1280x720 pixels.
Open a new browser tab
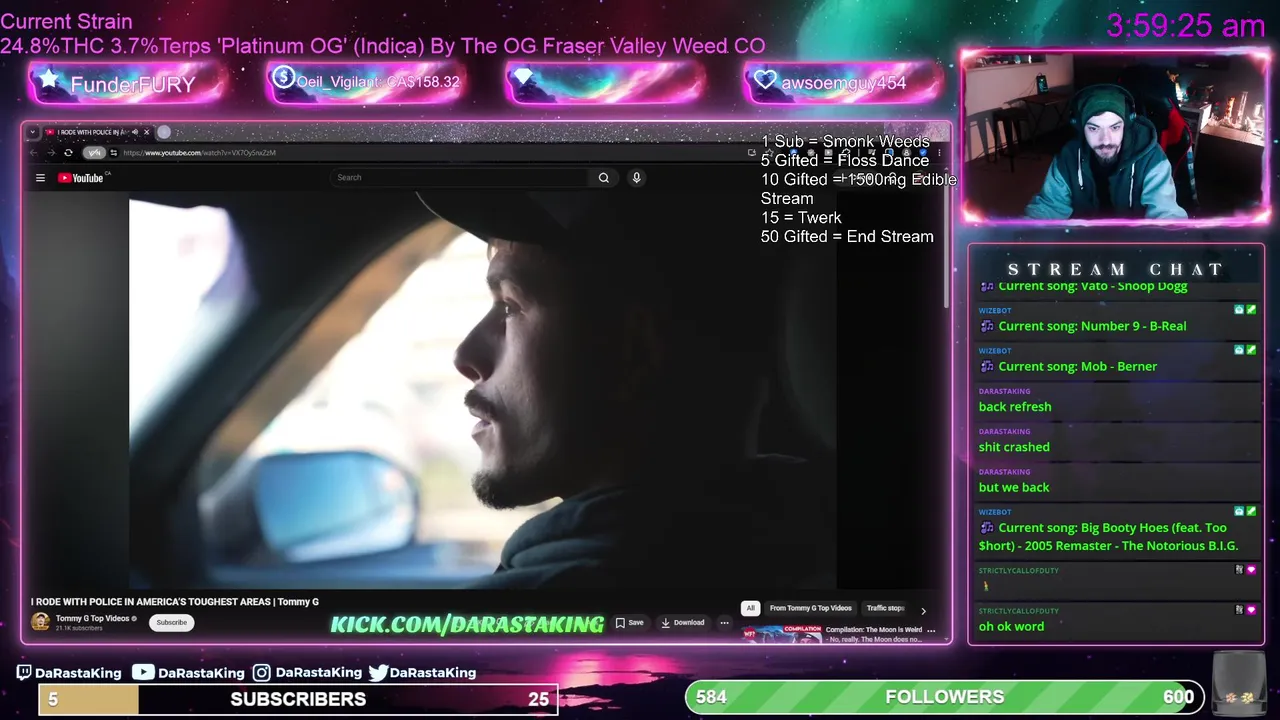click(x=164, y=132)
